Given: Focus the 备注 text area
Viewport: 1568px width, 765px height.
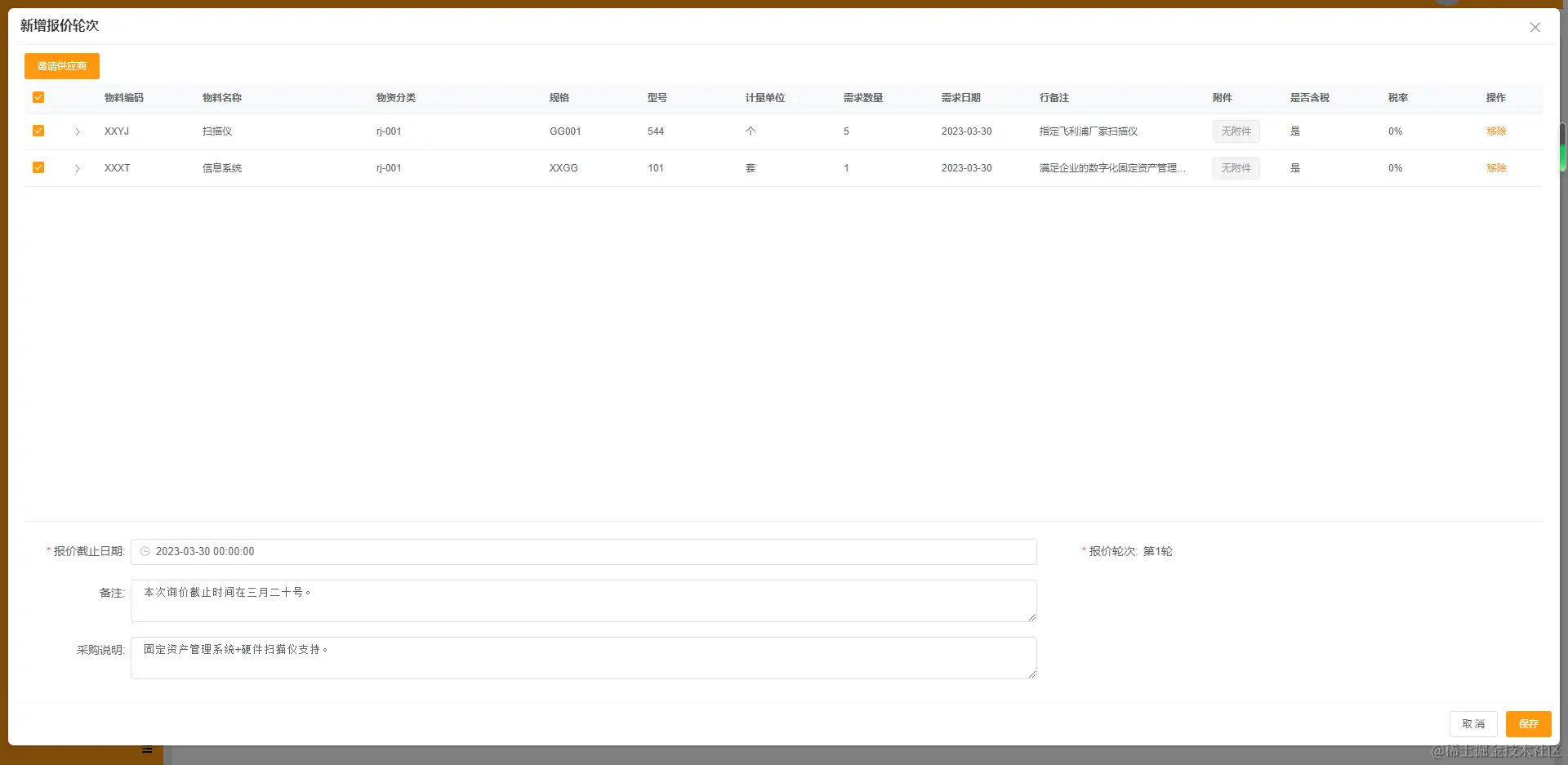Looking at the screenshot, I should tap(584, 601).
